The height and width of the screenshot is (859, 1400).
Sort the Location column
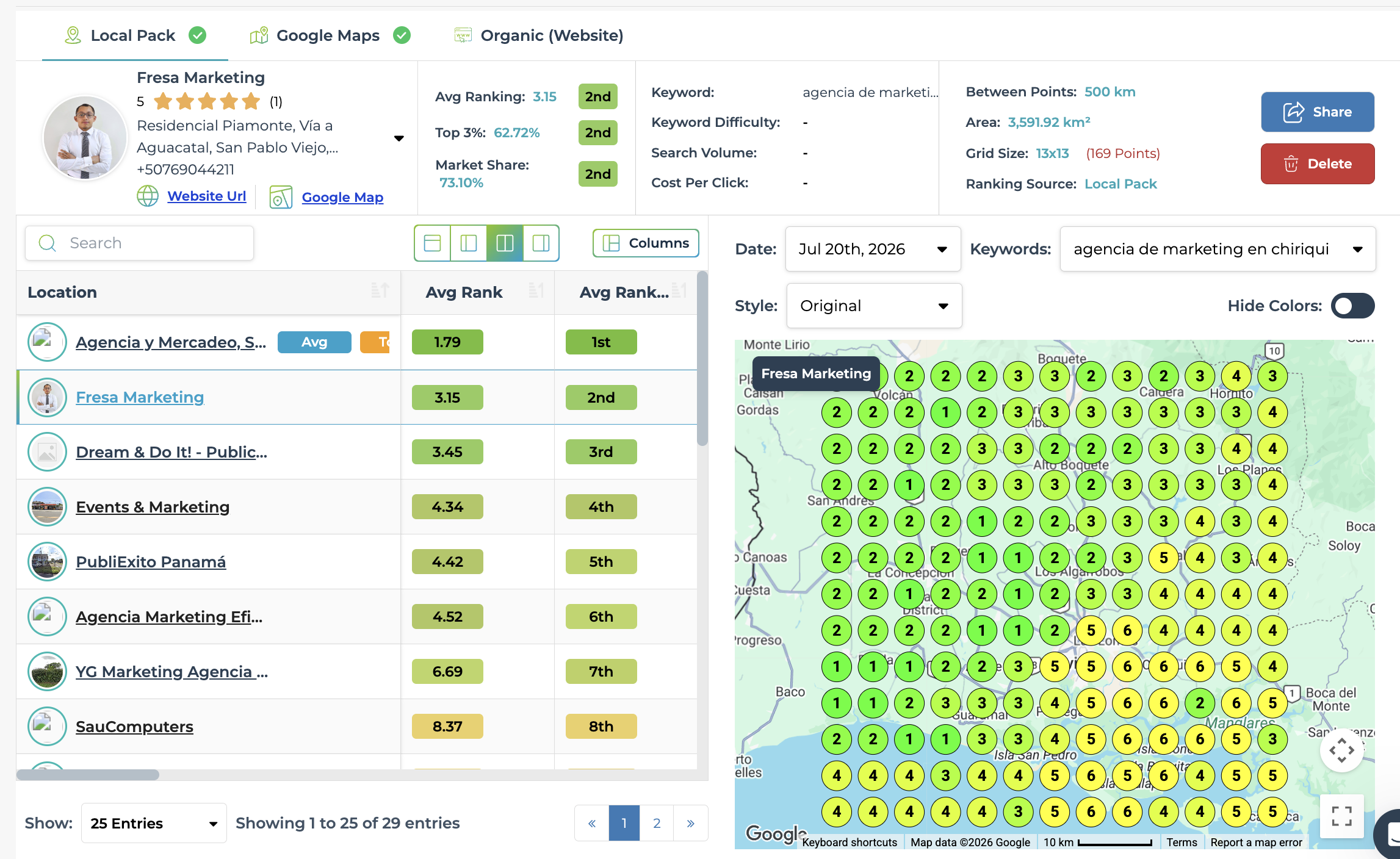(380, 291)
